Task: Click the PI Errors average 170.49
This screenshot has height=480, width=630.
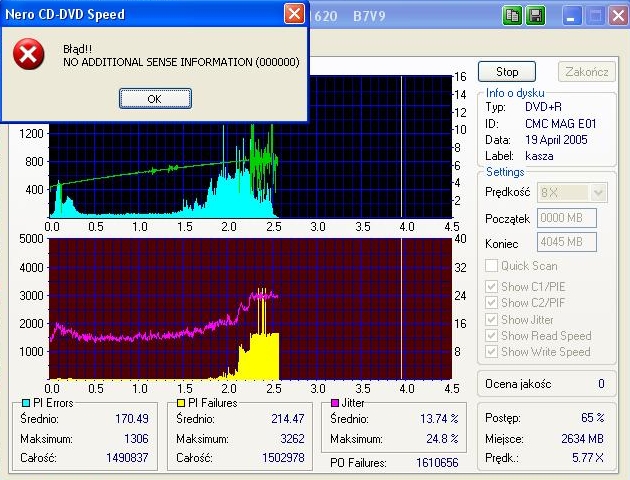Action: click(x=132, y=419)
